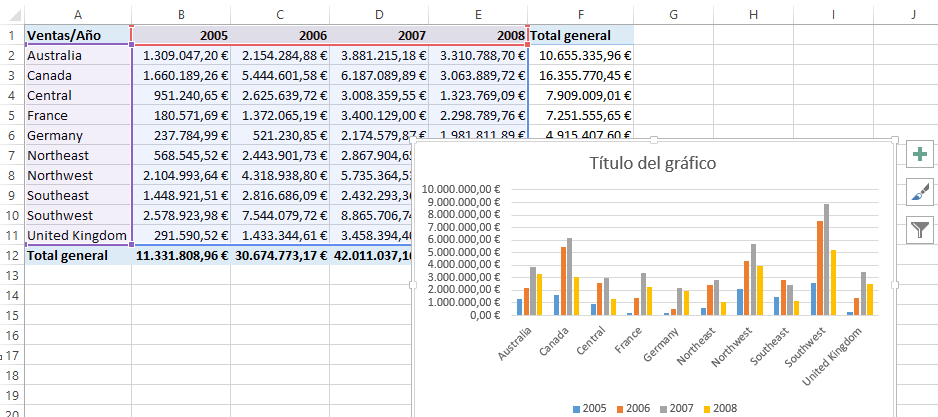Open the Chart Elements plus button

918,155
